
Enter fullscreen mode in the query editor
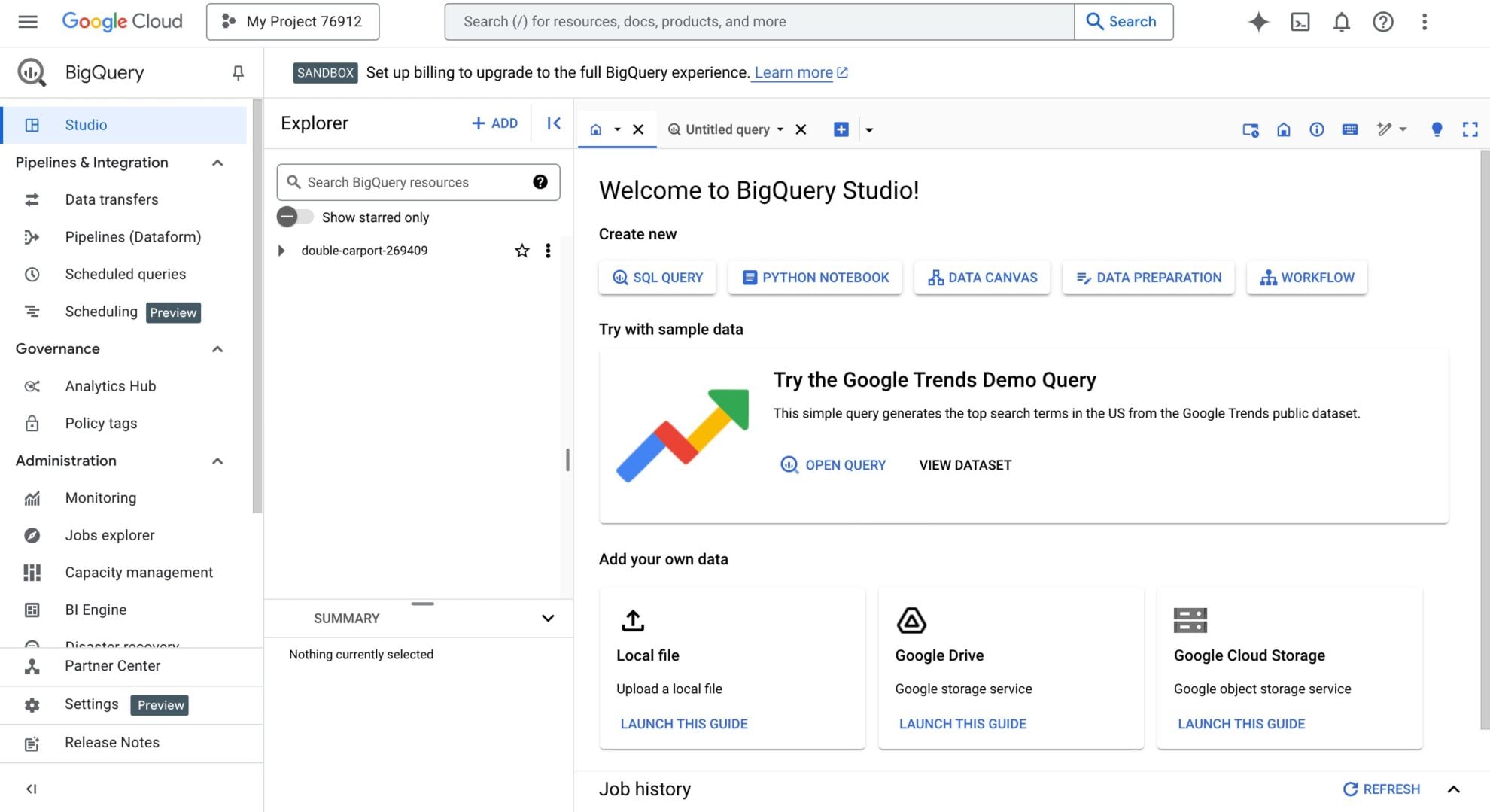coord(1470,129)
